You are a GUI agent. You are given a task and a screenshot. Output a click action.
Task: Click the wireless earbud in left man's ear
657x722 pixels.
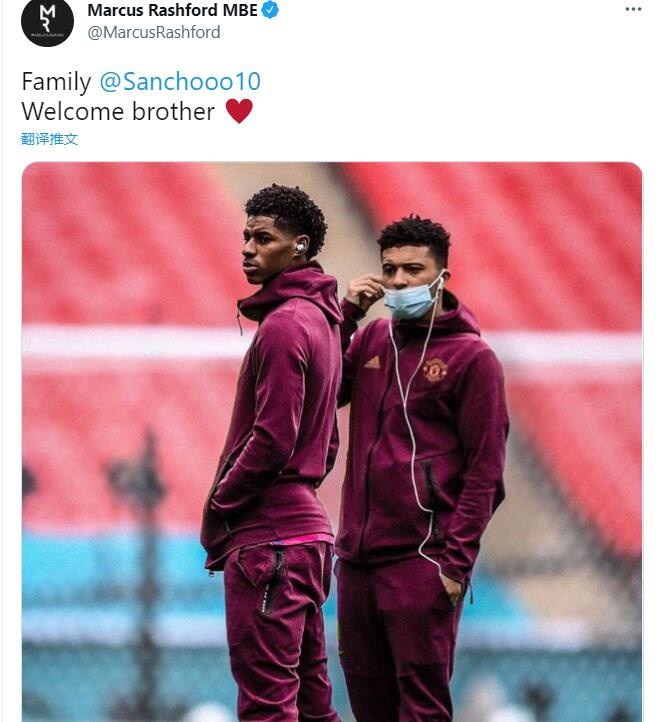(300, 246)
